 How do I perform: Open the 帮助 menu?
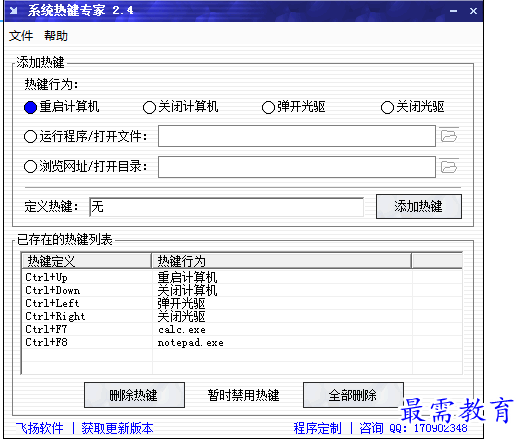coord(56,36)
